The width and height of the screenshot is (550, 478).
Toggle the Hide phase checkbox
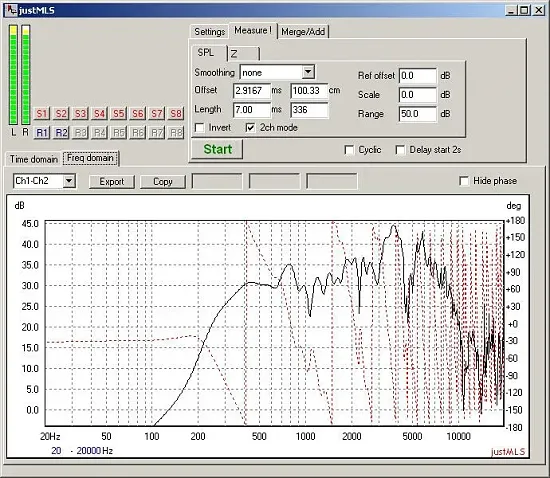[464, 181]
